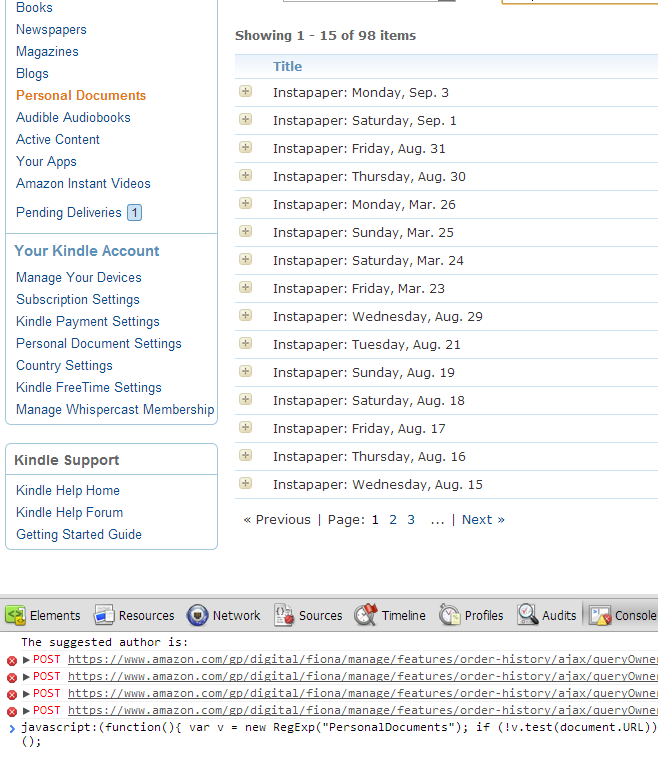Viewport: 658px width, 766px height.
Task: Visit Kindle Help Forum
Action: (x=69, y=512)
